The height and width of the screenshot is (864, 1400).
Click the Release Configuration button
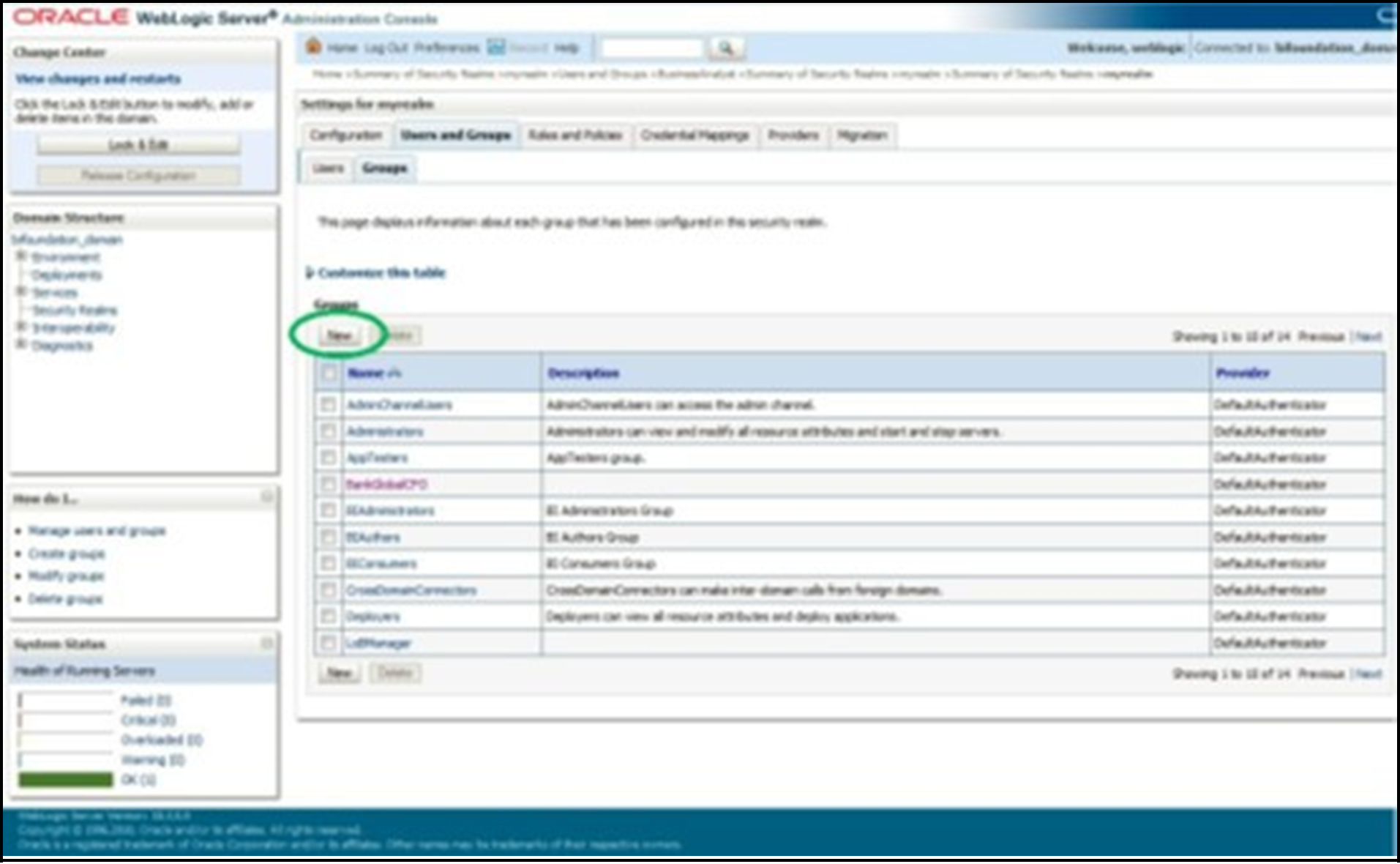138,176
